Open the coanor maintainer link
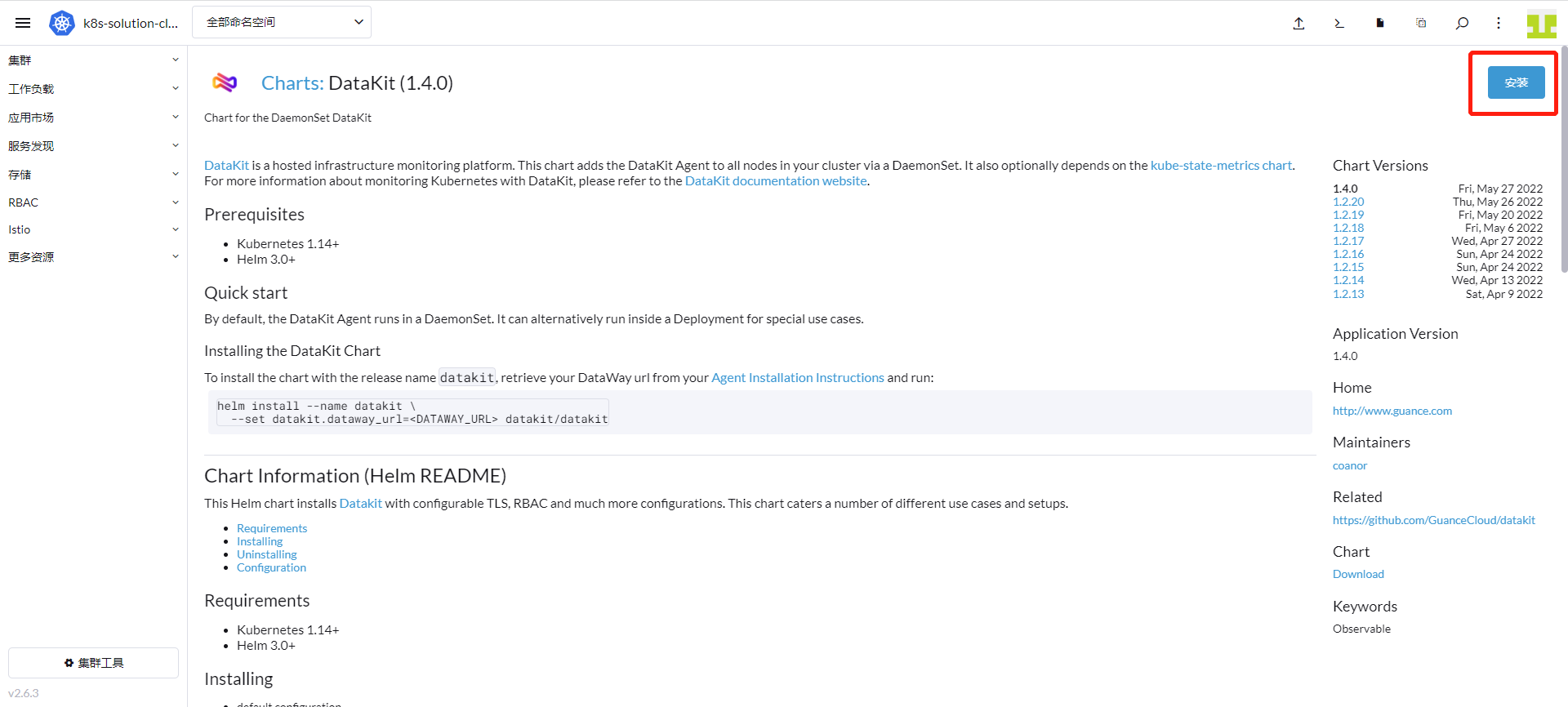 [1350, 465]
